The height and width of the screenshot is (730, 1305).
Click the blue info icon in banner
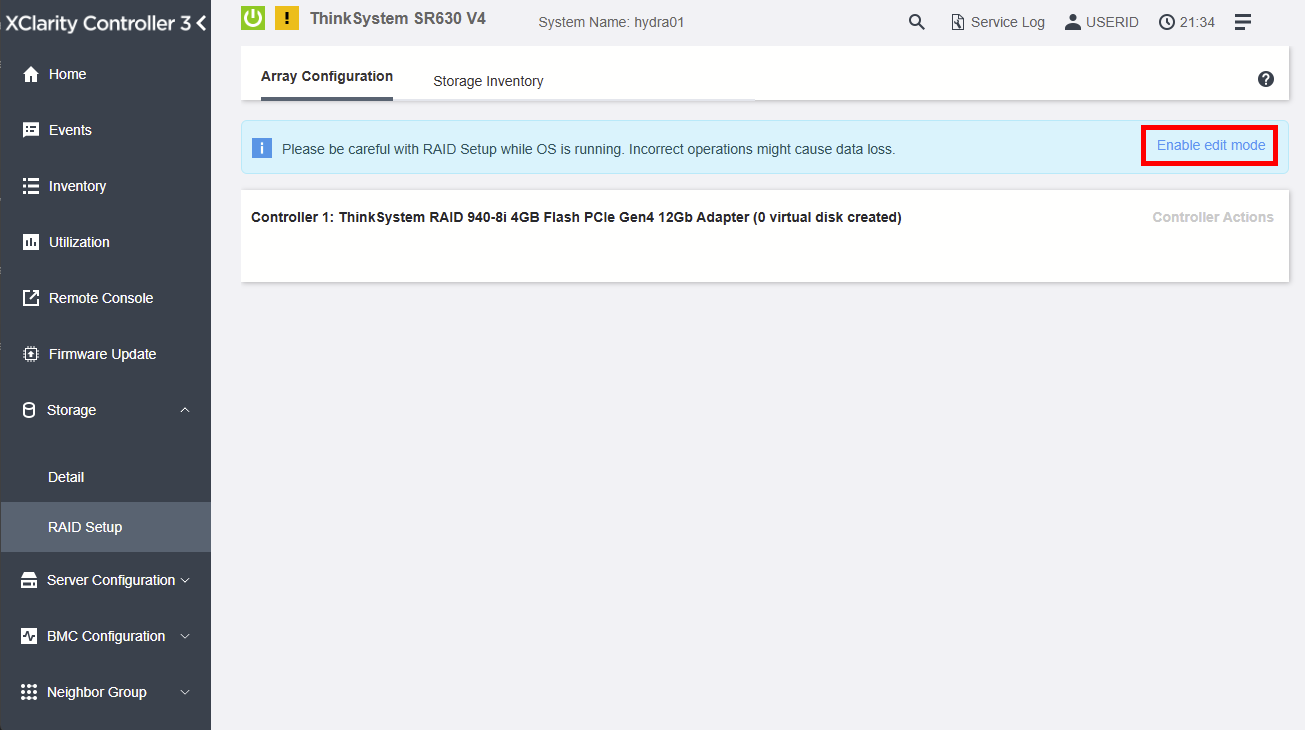(262, 148)
